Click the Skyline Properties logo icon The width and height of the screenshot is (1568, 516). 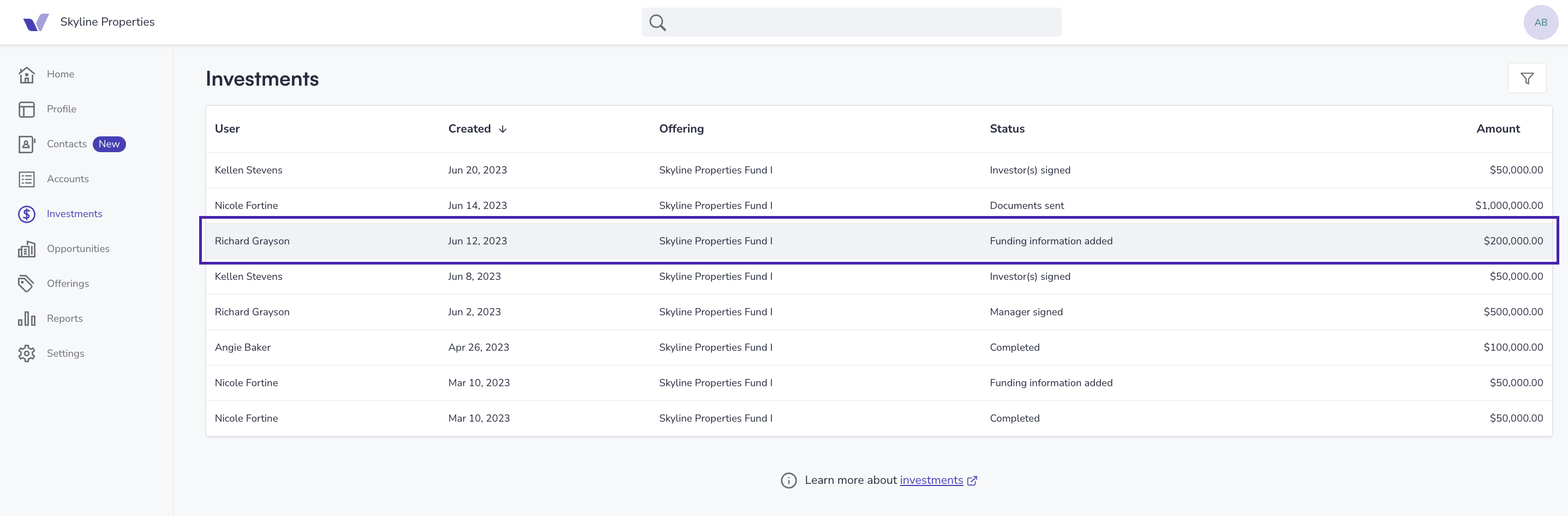(36, 22)
